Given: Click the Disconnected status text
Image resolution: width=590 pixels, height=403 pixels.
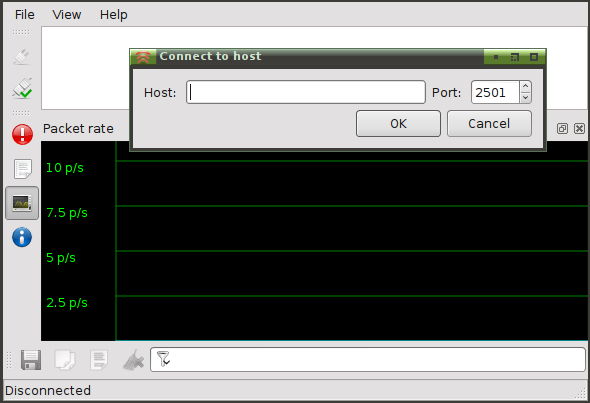Looking at the screenshot, I should coord(48,391).
